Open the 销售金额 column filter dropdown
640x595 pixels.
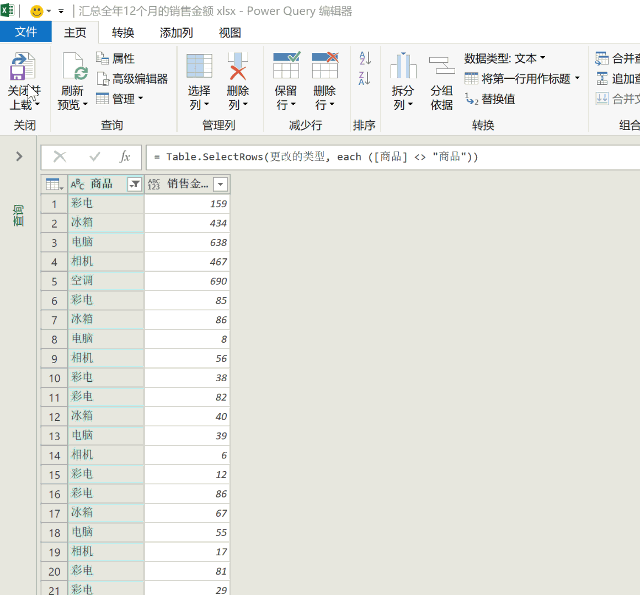220,184
